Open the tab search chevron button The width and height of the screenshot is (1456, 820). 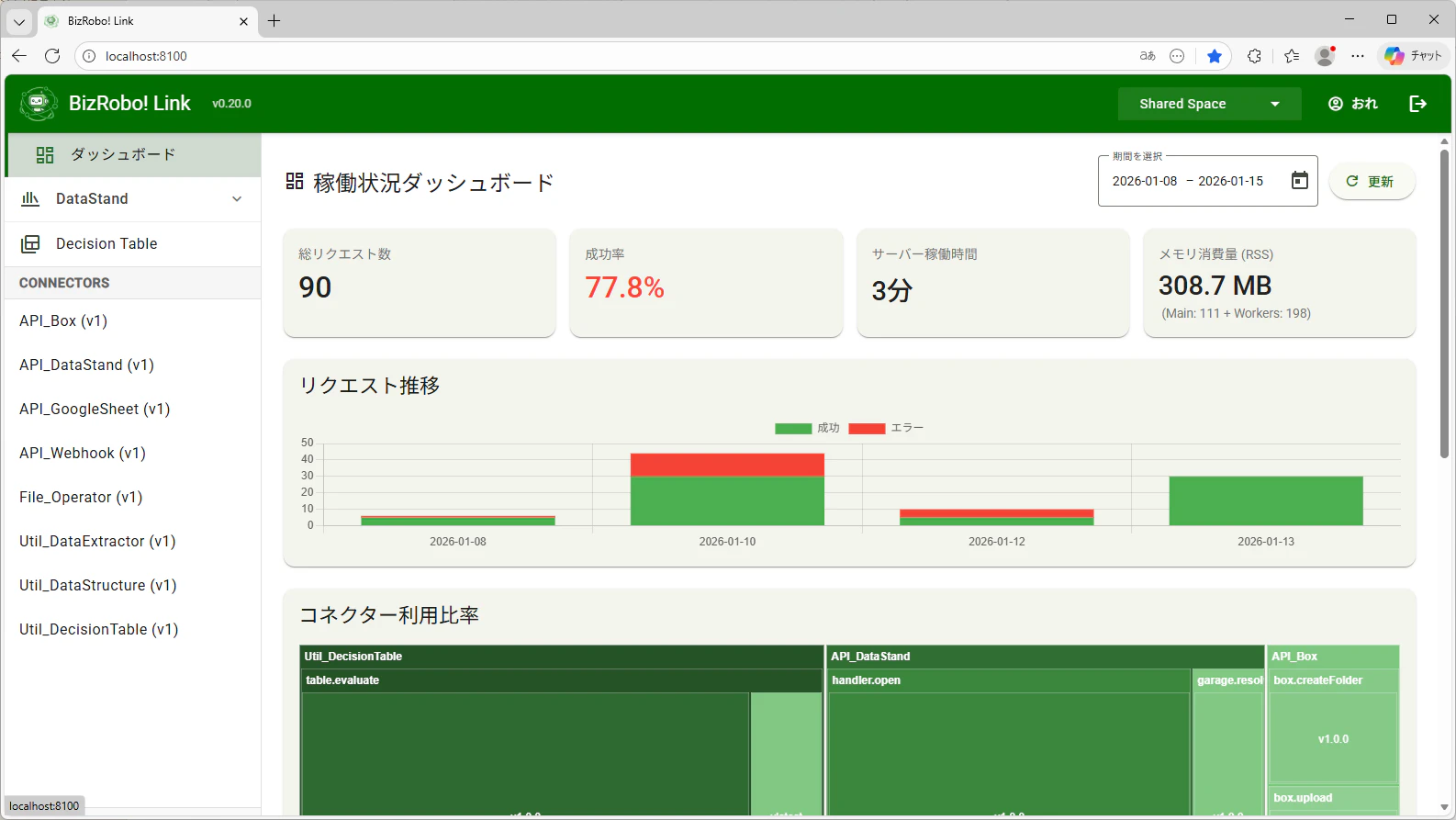tap(18, 21)
